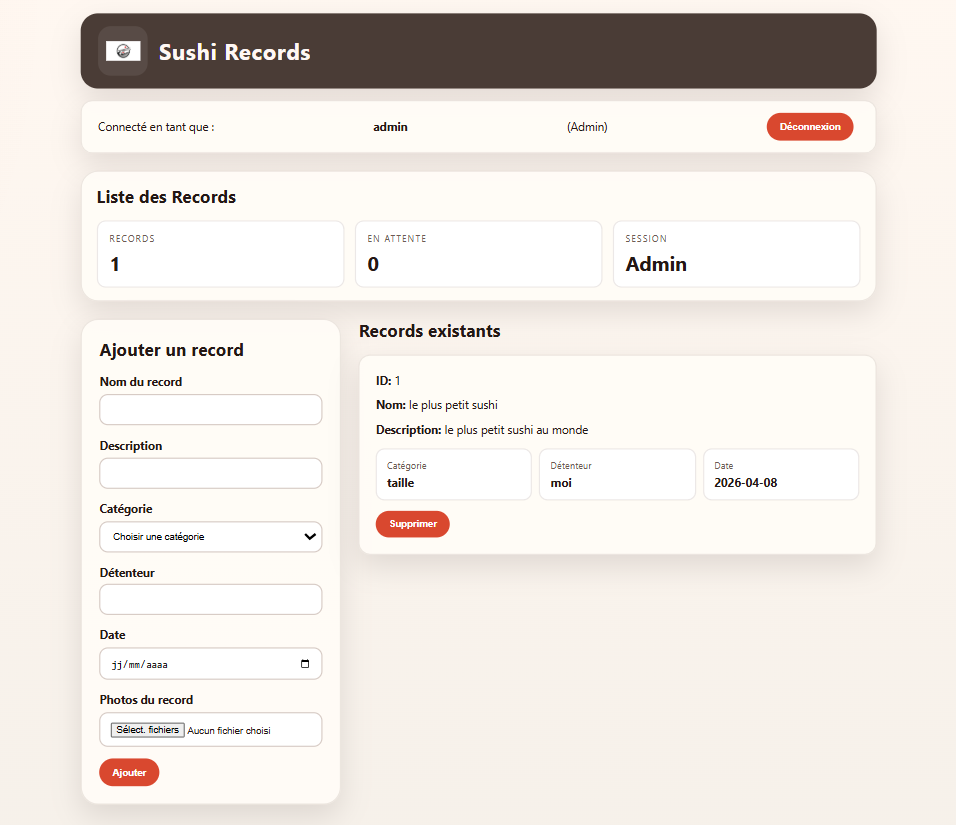Open the calendar picker icon in Date field
Viewport: 956px width, 825px height.
coord(305,664)
